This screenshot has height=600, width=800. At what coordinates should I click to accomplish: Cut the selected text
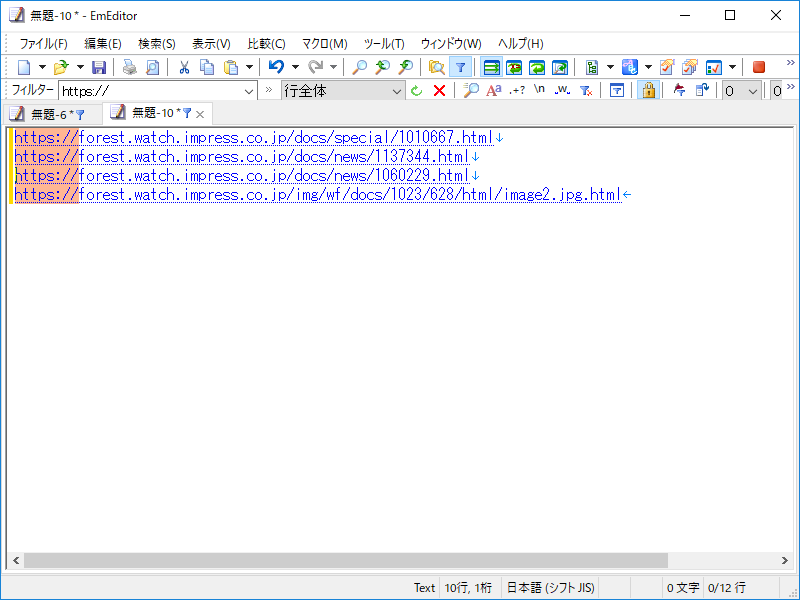183,67
